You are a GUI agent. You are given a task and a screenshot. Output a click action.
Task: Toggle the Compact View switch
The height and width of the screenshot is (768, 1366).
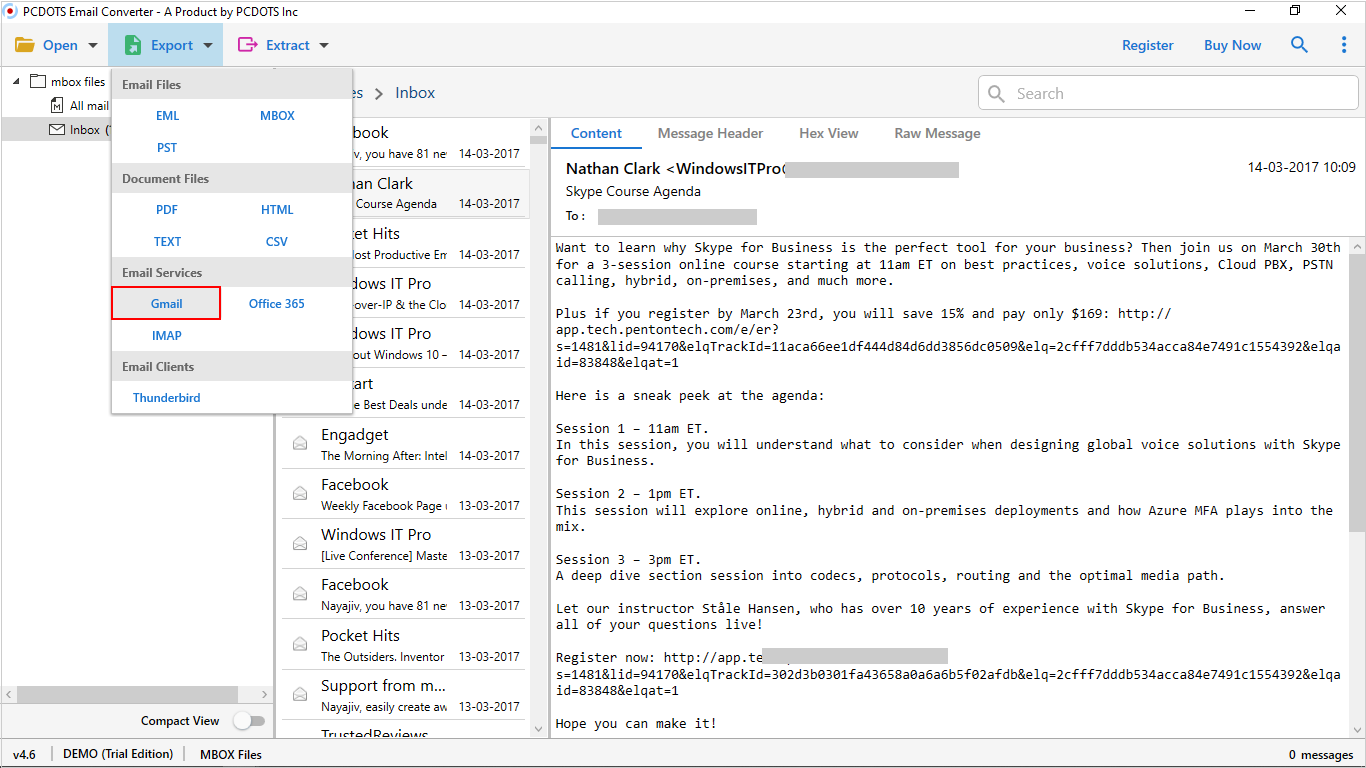coord(249,721)
